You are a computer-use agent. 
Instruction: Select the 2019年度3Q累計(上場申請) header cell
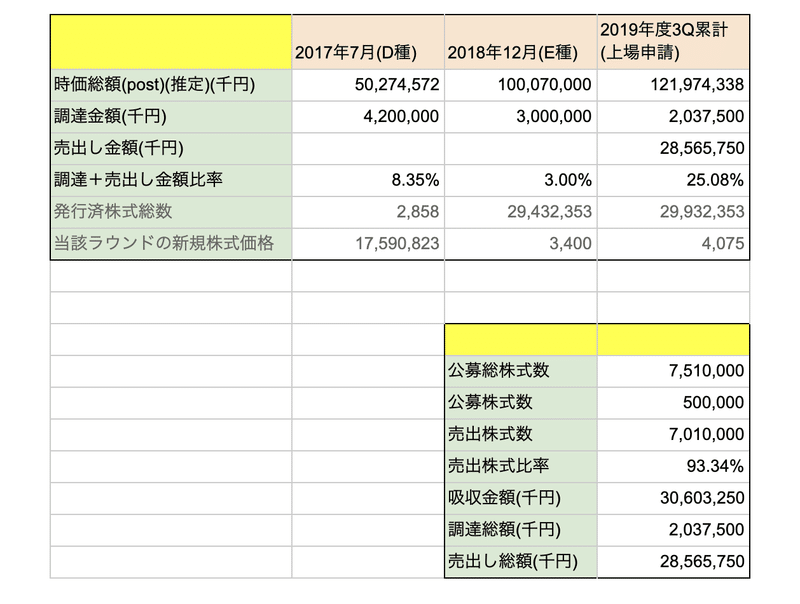(x=673, y=42)
